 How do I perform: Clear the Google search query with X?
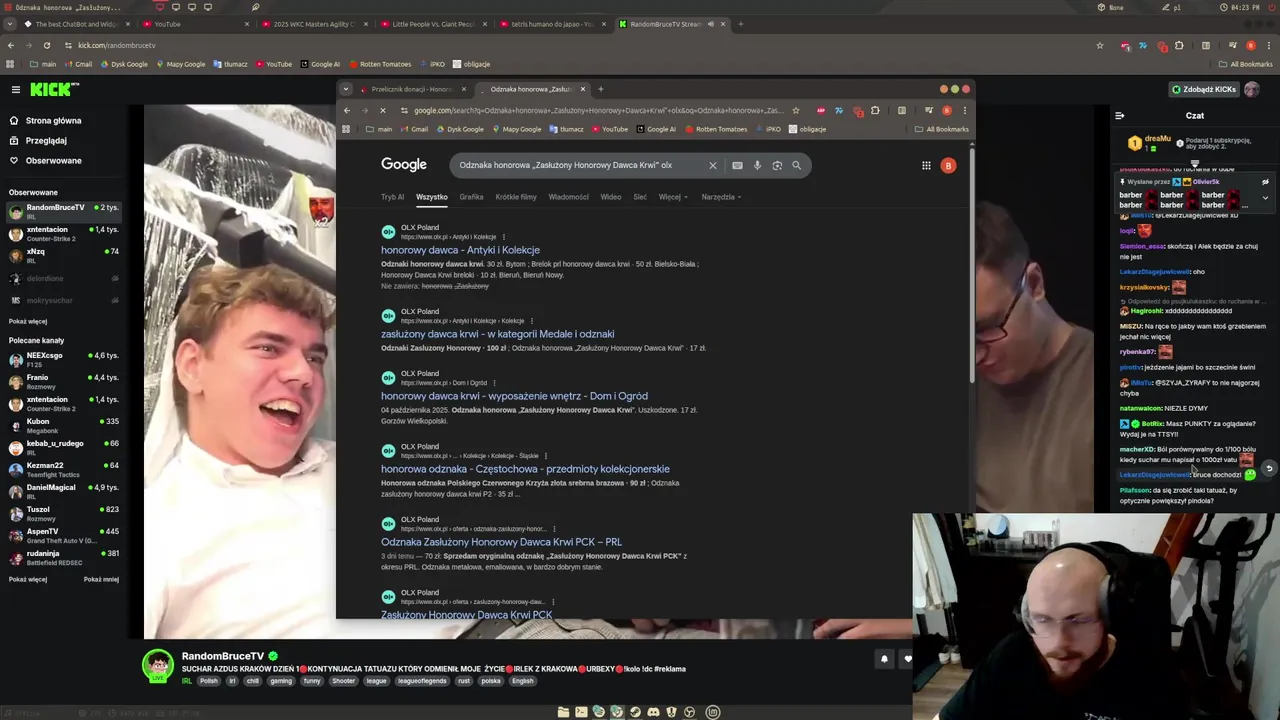tap(712, 165)
